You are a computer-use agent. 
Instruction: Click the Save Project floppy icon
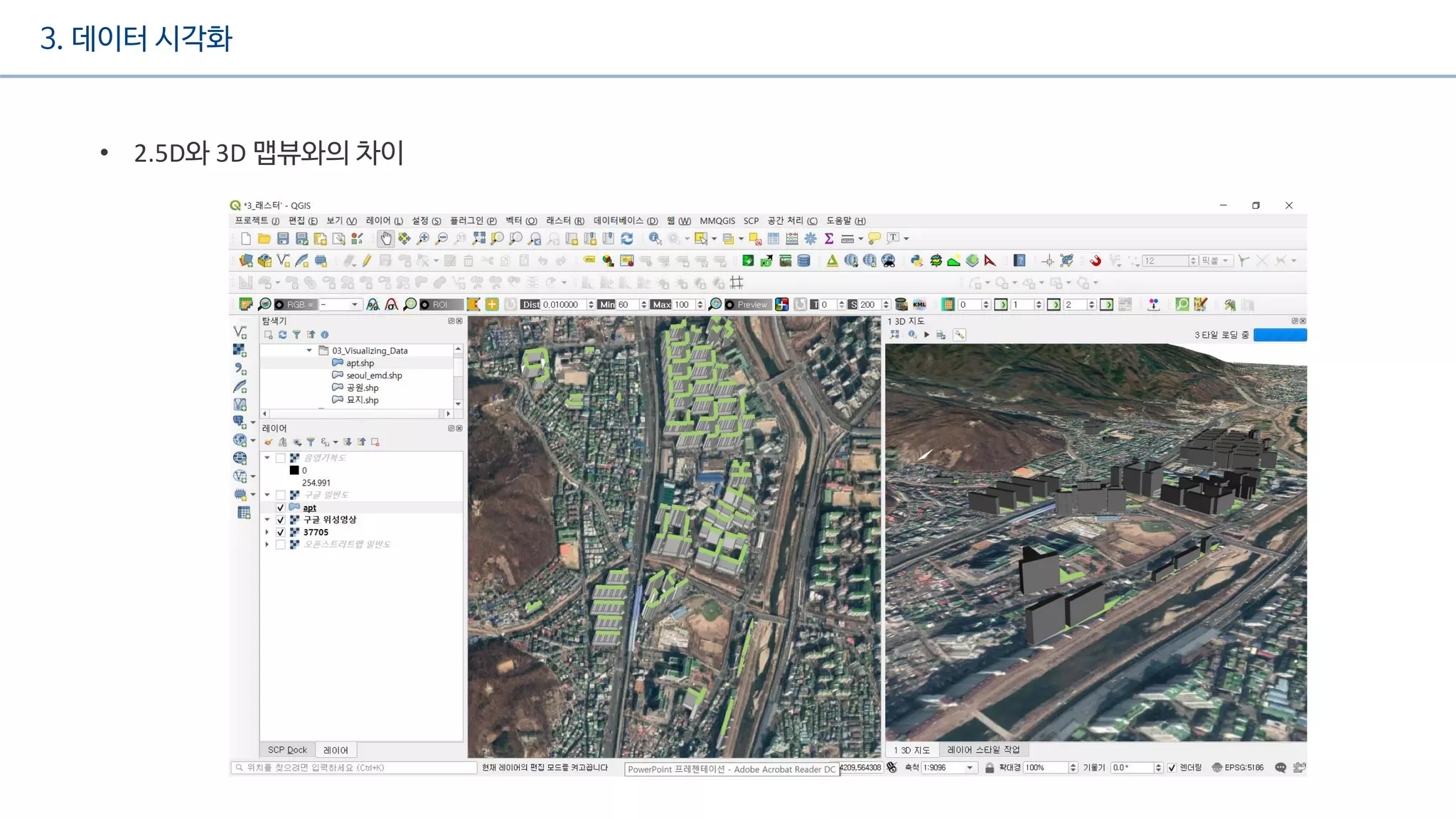pos(283,238)
